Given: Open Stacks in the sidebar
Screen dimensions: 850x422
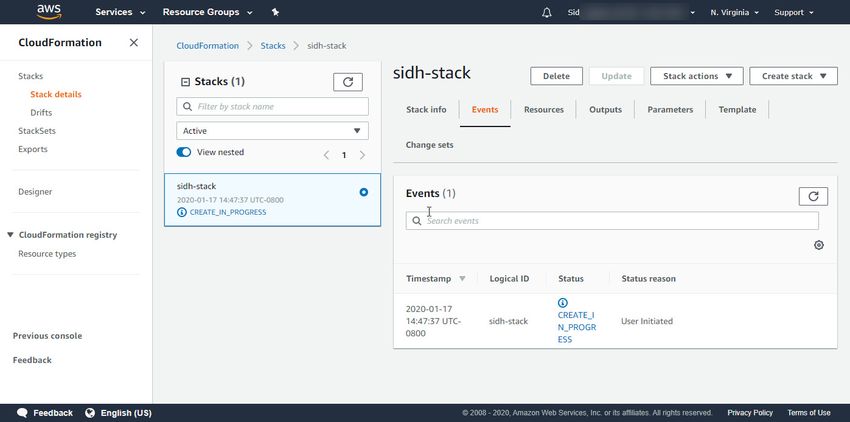Looking at the screenshot, I should (x=30, y=76).
